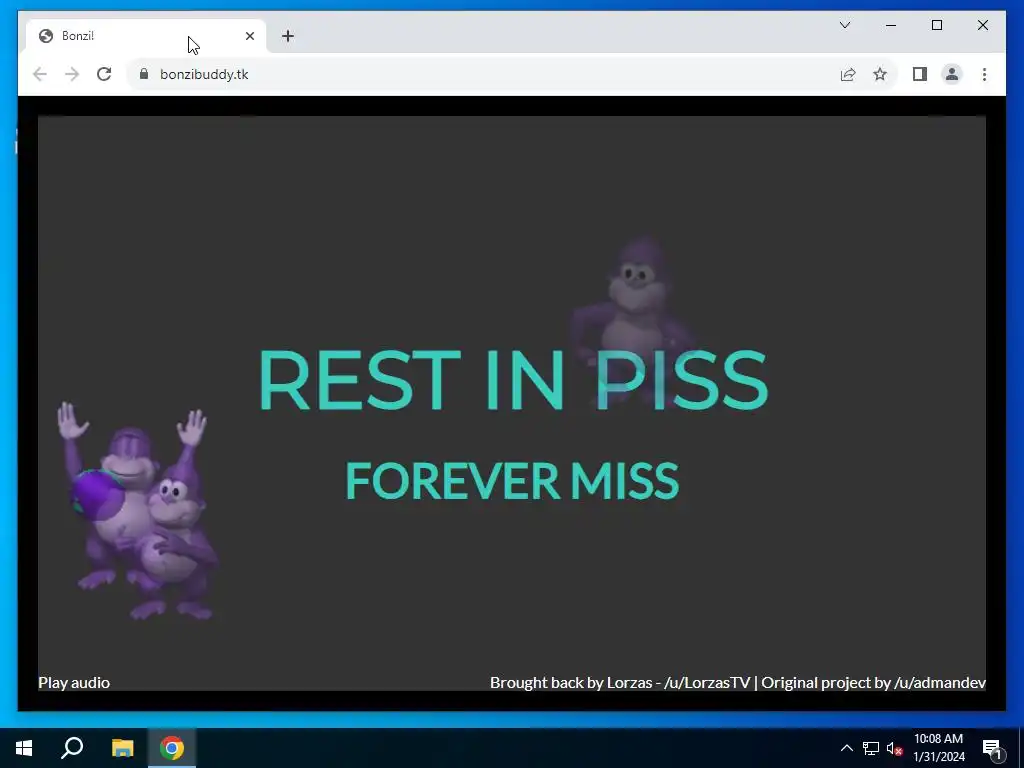Open File Explorer from the taskbar
The image size is (1024, 768).
pyautogui.click(x=122, y=748)
